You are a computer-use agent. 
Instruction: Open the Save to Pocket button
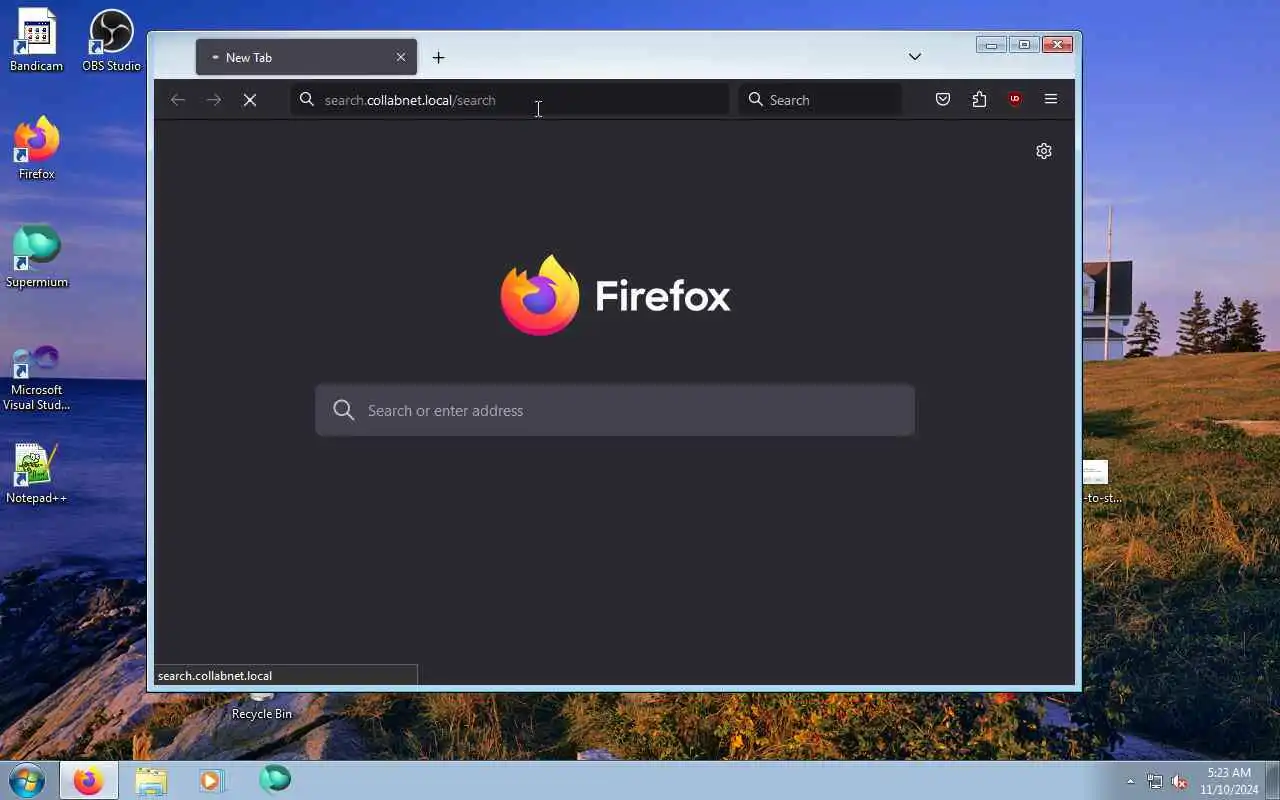tap(943, 99)
